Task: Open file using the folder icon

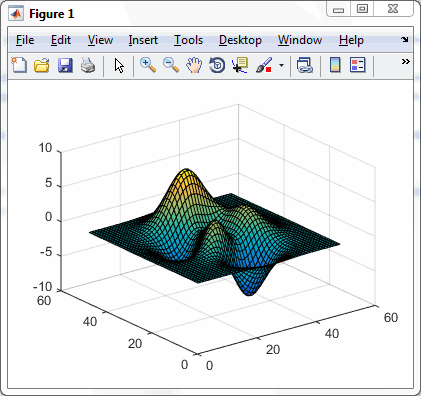Action: (x=42, y=65)
